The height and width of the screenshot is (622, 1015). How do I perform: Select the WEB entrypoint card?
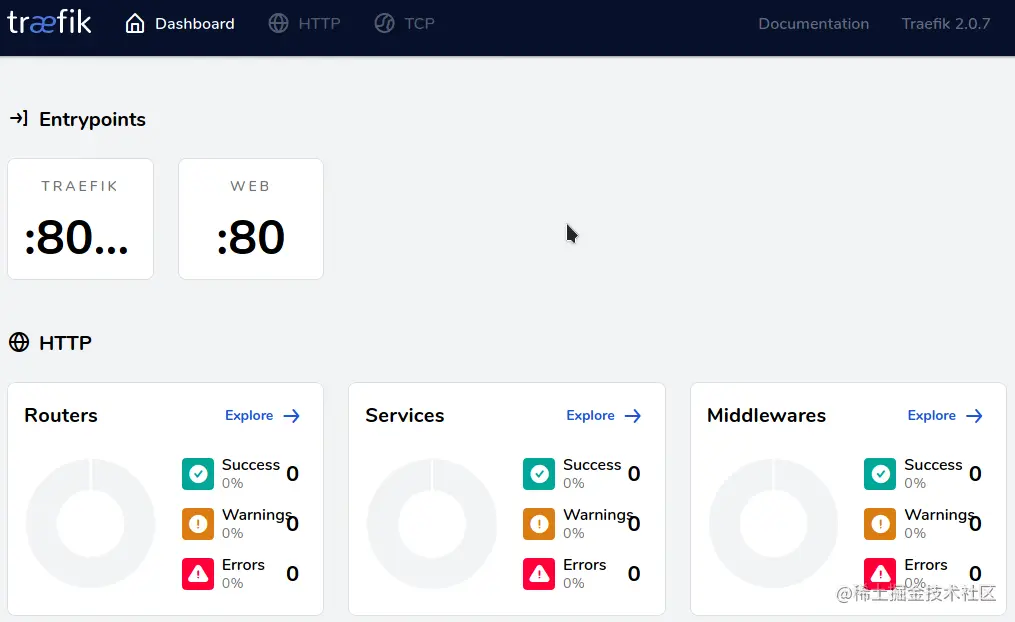(251, 219)
